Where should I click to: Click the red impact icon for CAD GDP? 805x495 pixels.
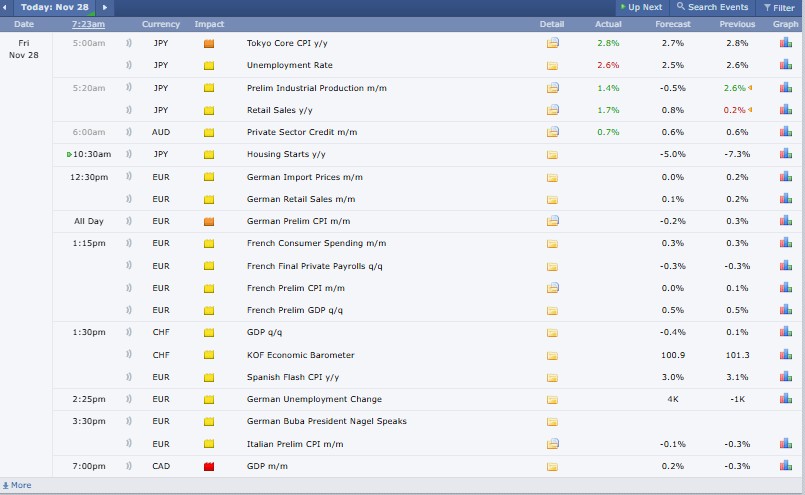pyautogui.click(x=209, y=466)
